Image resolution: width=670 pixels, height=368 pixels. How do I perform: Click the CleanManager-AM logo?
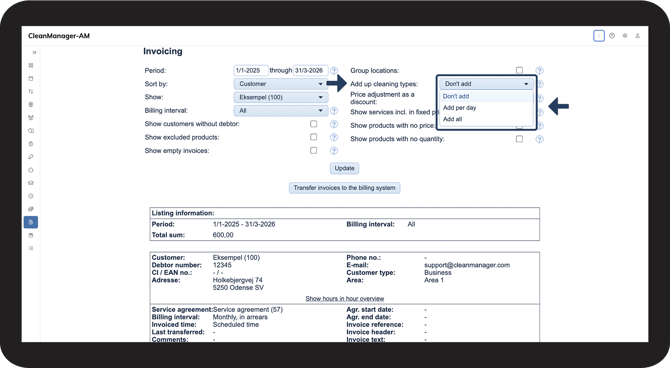click(x=59, y=36)
